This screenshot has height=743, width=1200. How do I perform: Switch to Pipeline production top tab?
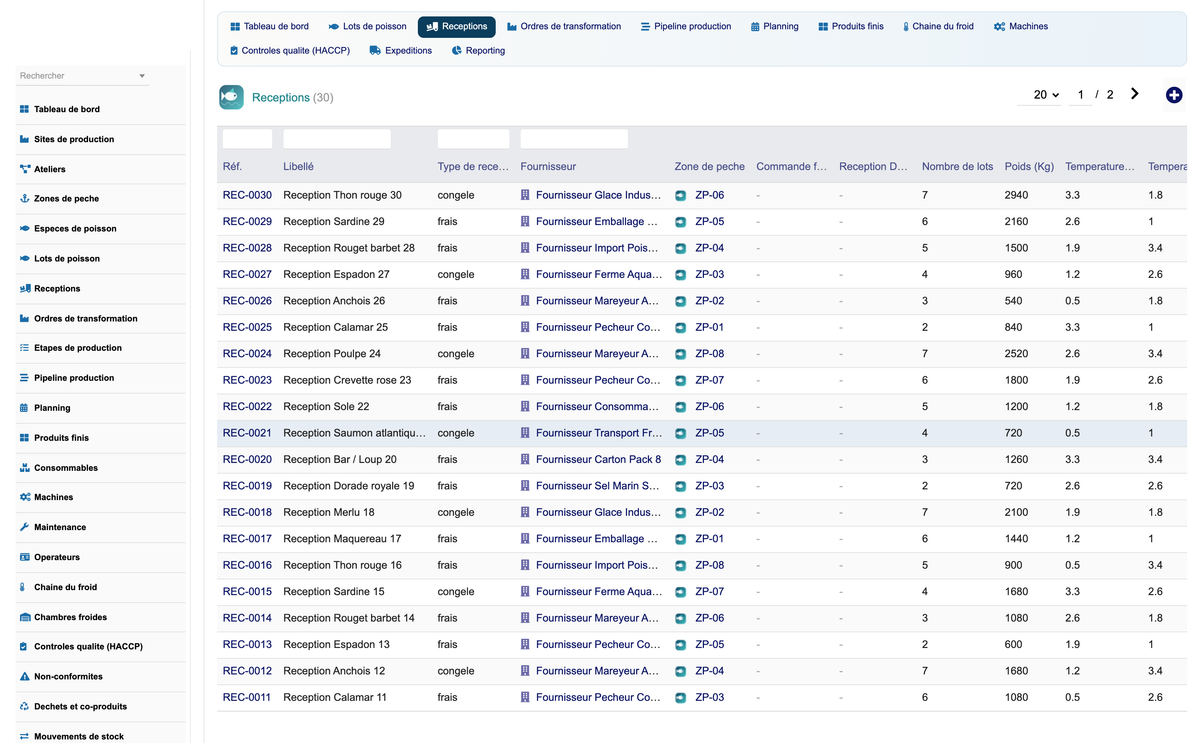click(x=686, y=27)
